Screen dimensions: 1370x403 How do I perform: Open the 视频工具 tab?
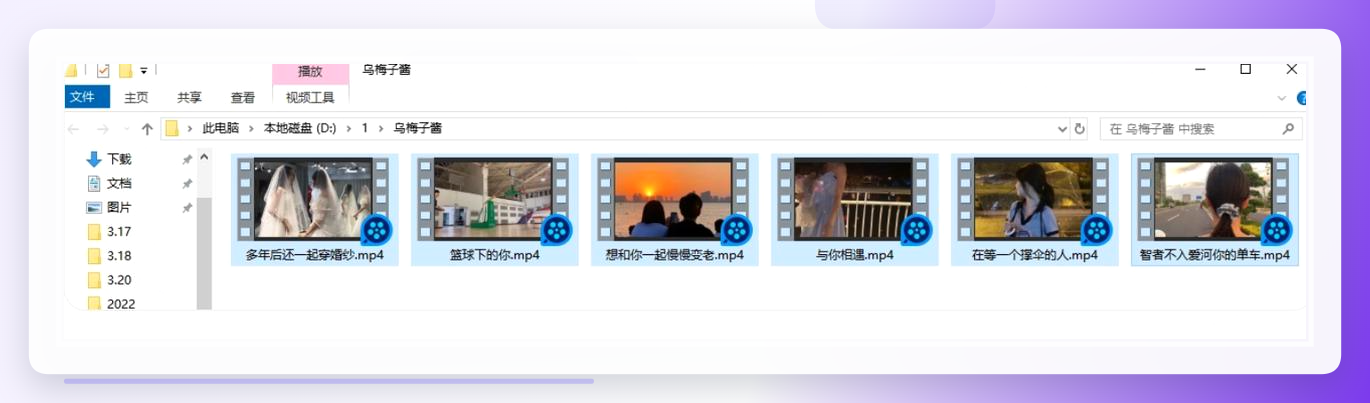[x=310, y=97]
